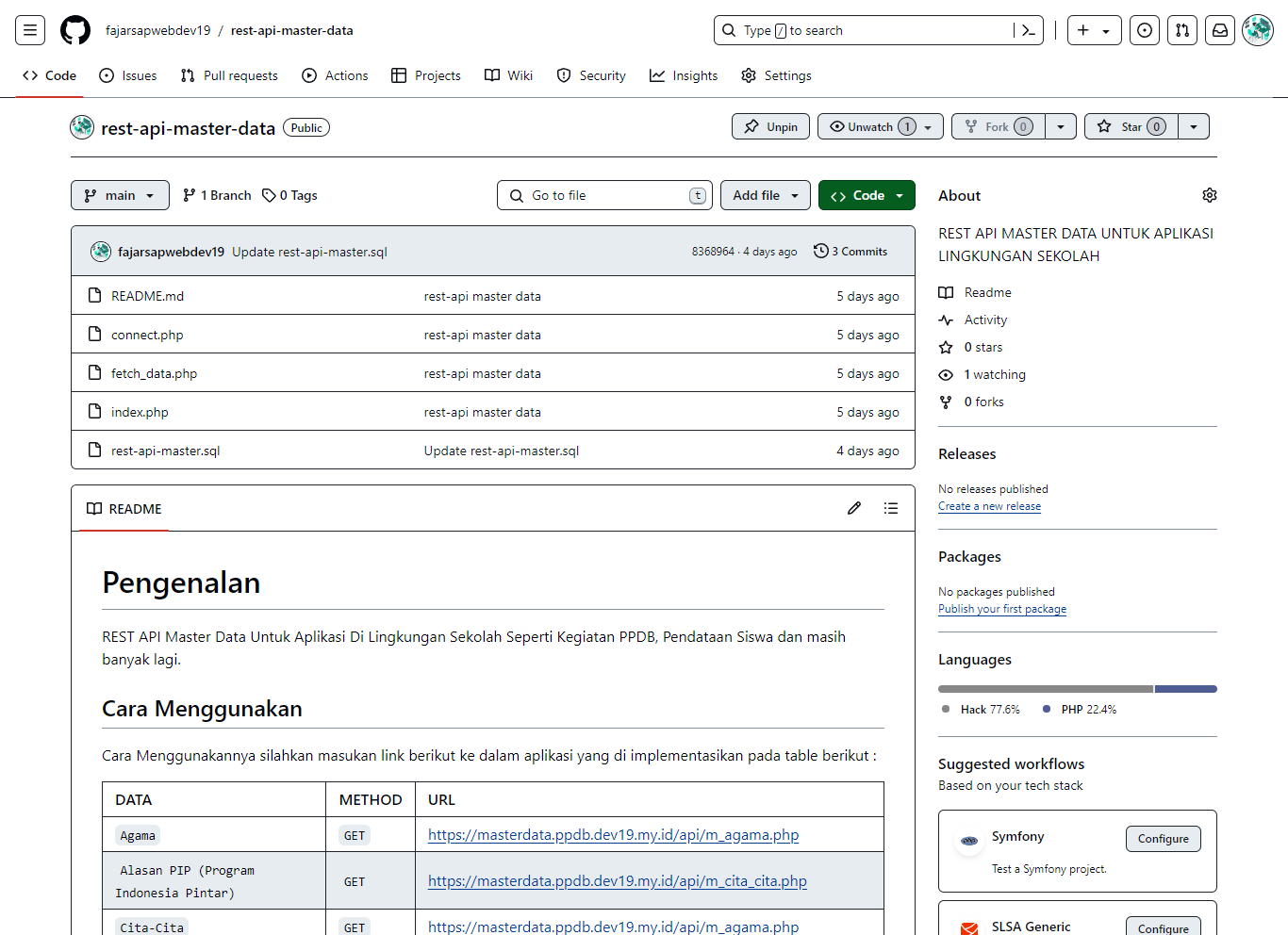This screenshot has height=935, width=1288.
Task: Expand the main branch selector dropdown
Action: (x=120, y=195)
